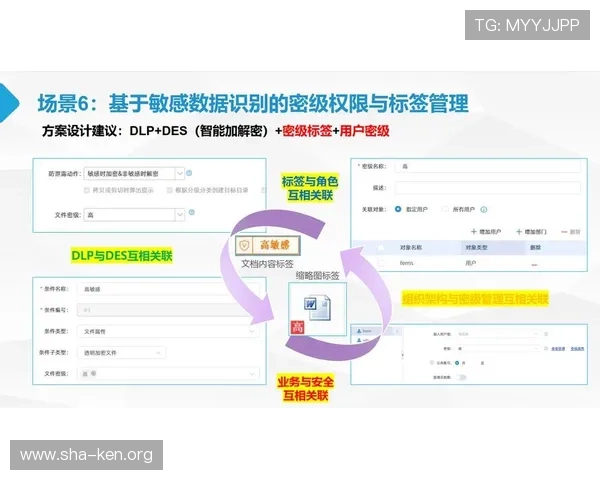
Task: Click the greyed 删除 button above table
Action: (x=571, y=232)
